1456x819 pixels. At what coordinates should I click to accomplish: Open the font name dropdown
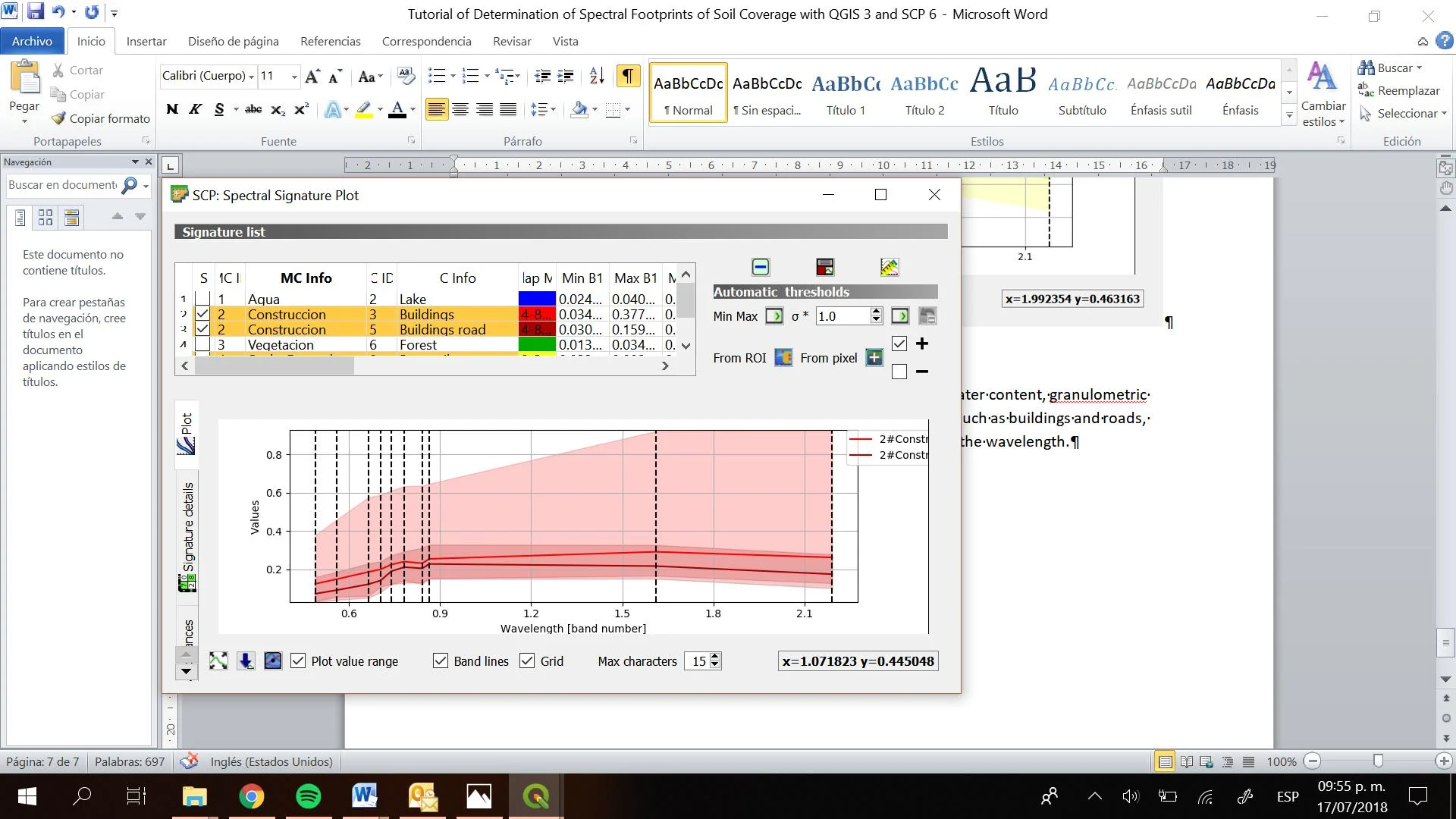251,77
